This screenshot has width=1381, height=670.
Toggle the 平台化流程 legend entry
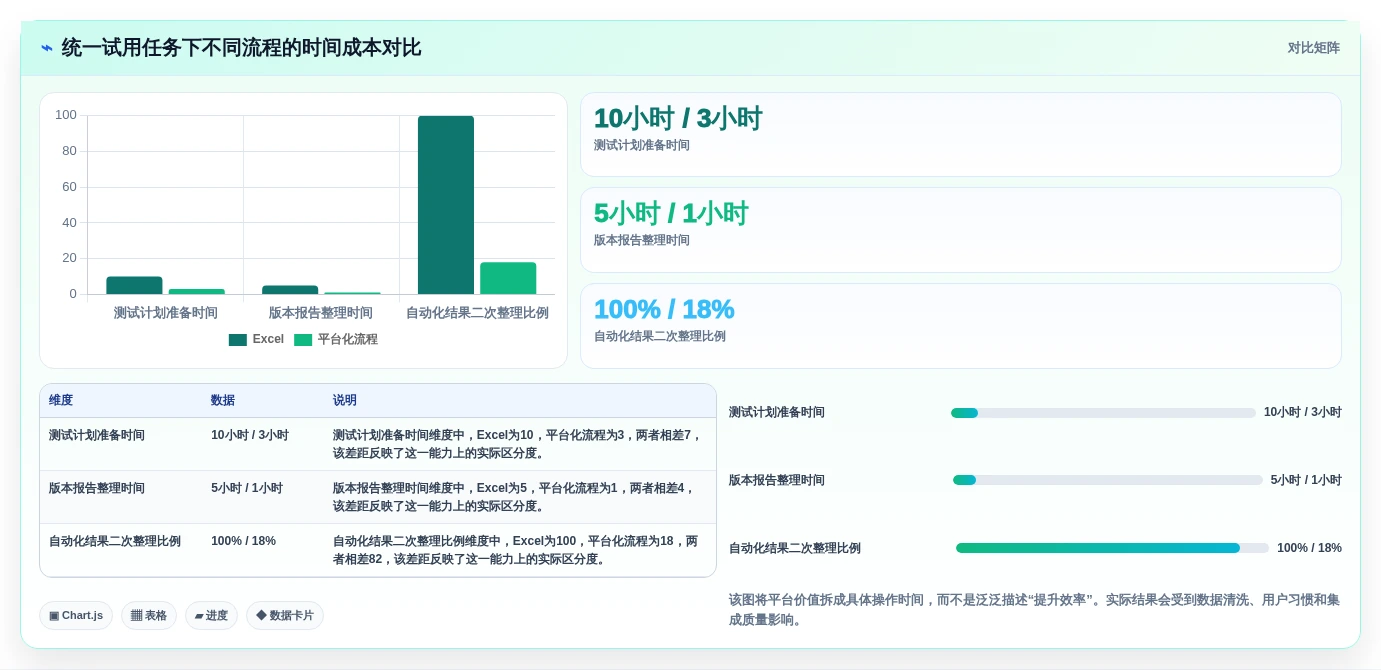tap(335, 339)
